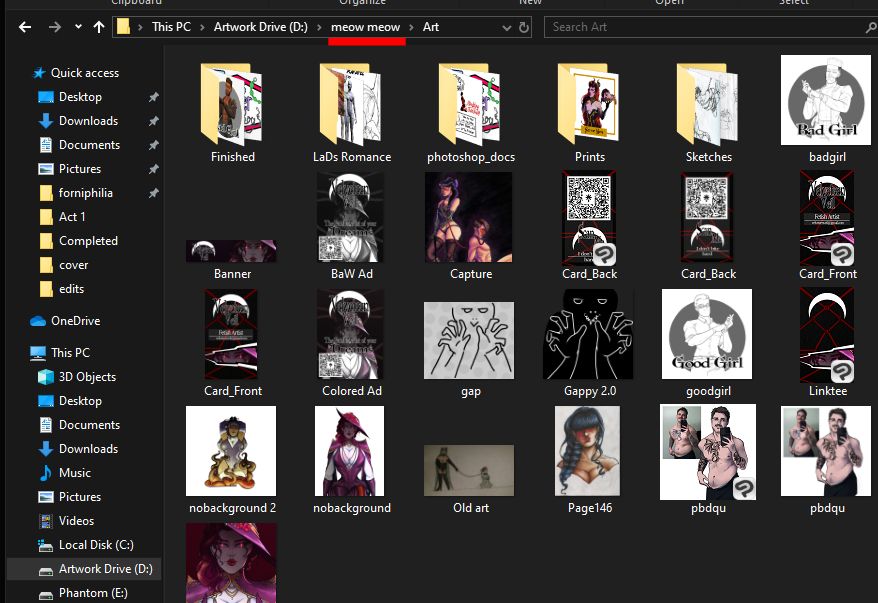This screenshot has height=603, width=878.
Task: Click the folder icon in address bar
Action: coord(123,27)
